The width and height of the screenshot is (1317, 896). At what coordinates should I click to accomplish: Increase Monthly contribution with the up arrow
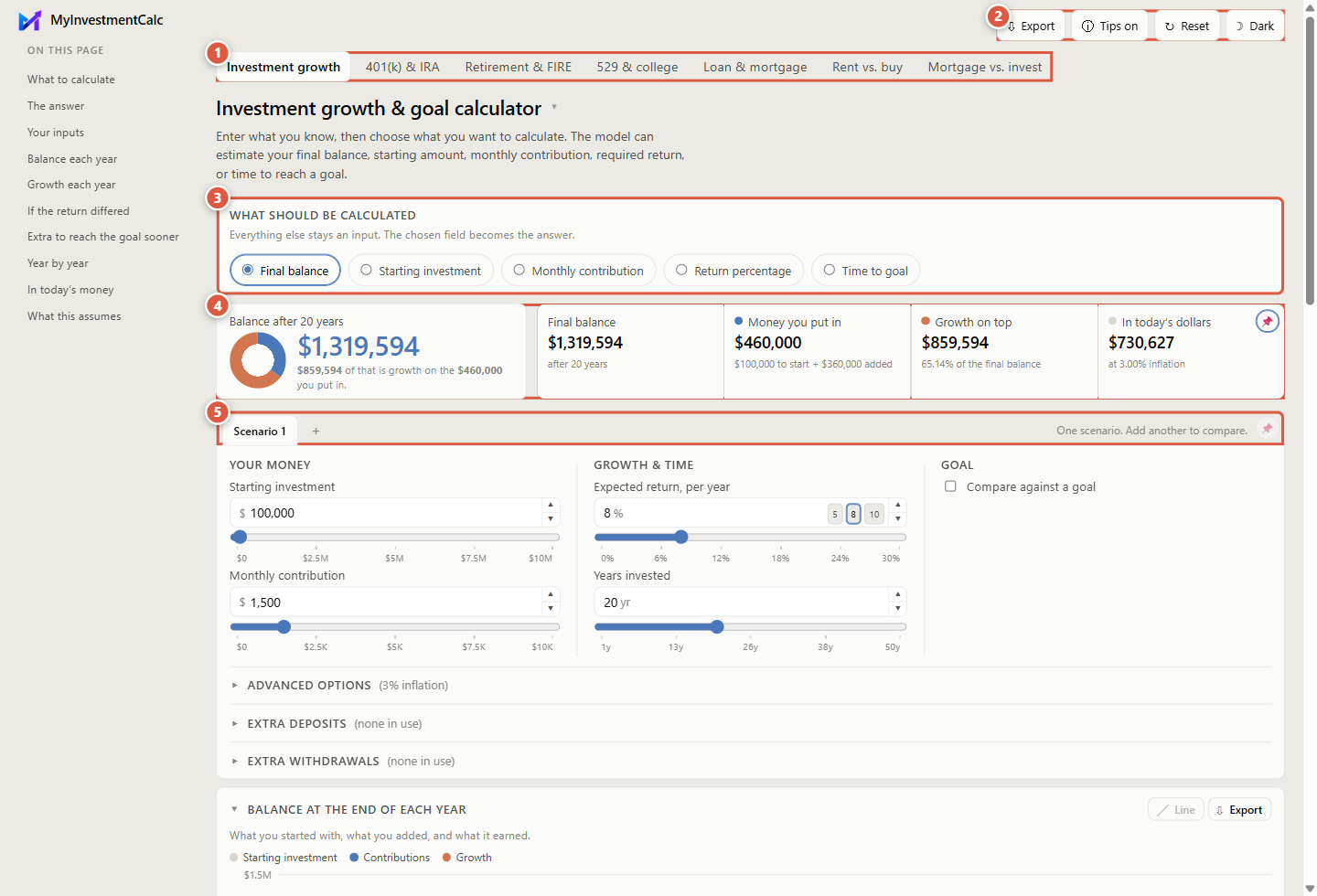551,595
